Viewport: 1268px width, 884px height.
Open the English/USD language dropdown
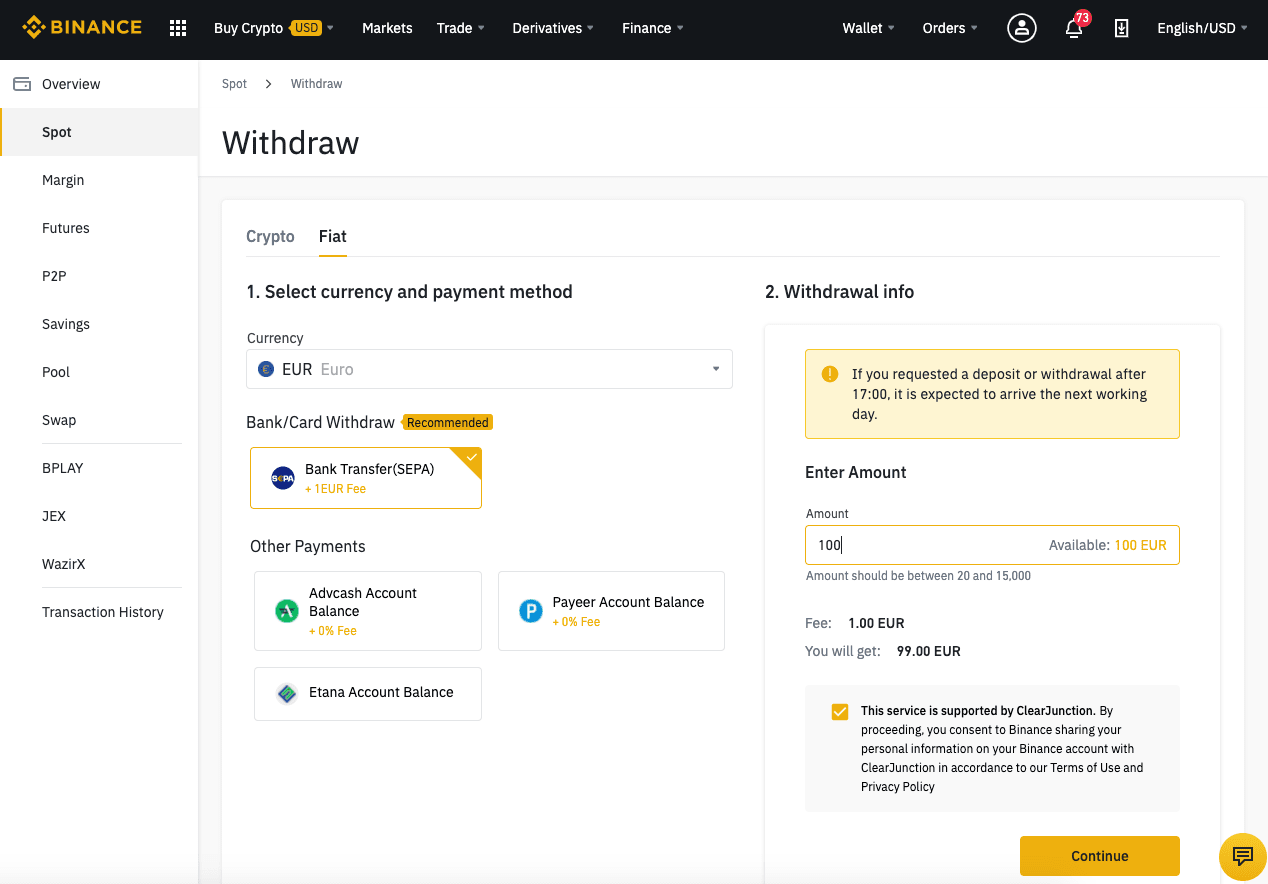[1203, 28]
